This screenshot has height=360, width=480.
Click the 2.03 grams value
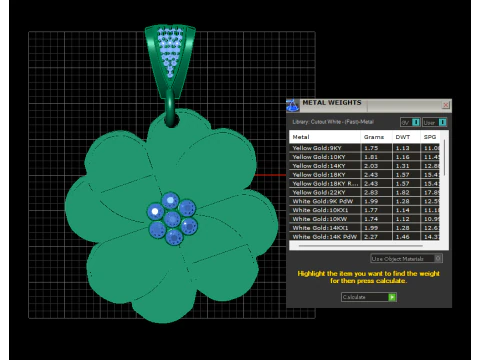click(371, 166)
